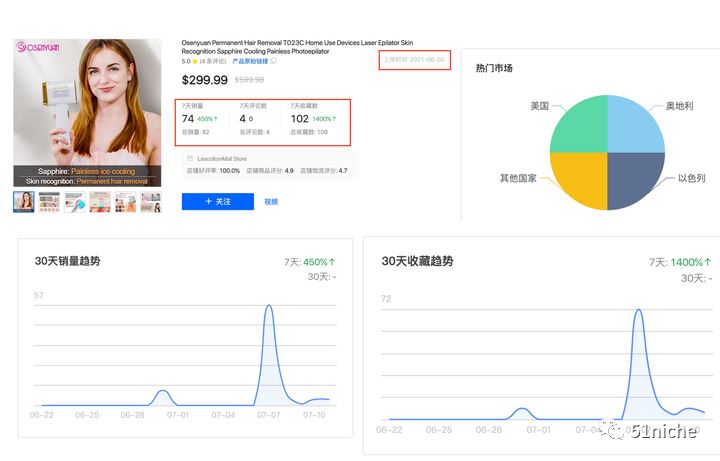Click the Osenyuan product title text
This screenshot has height=461, width=720.
click(297, 47)
